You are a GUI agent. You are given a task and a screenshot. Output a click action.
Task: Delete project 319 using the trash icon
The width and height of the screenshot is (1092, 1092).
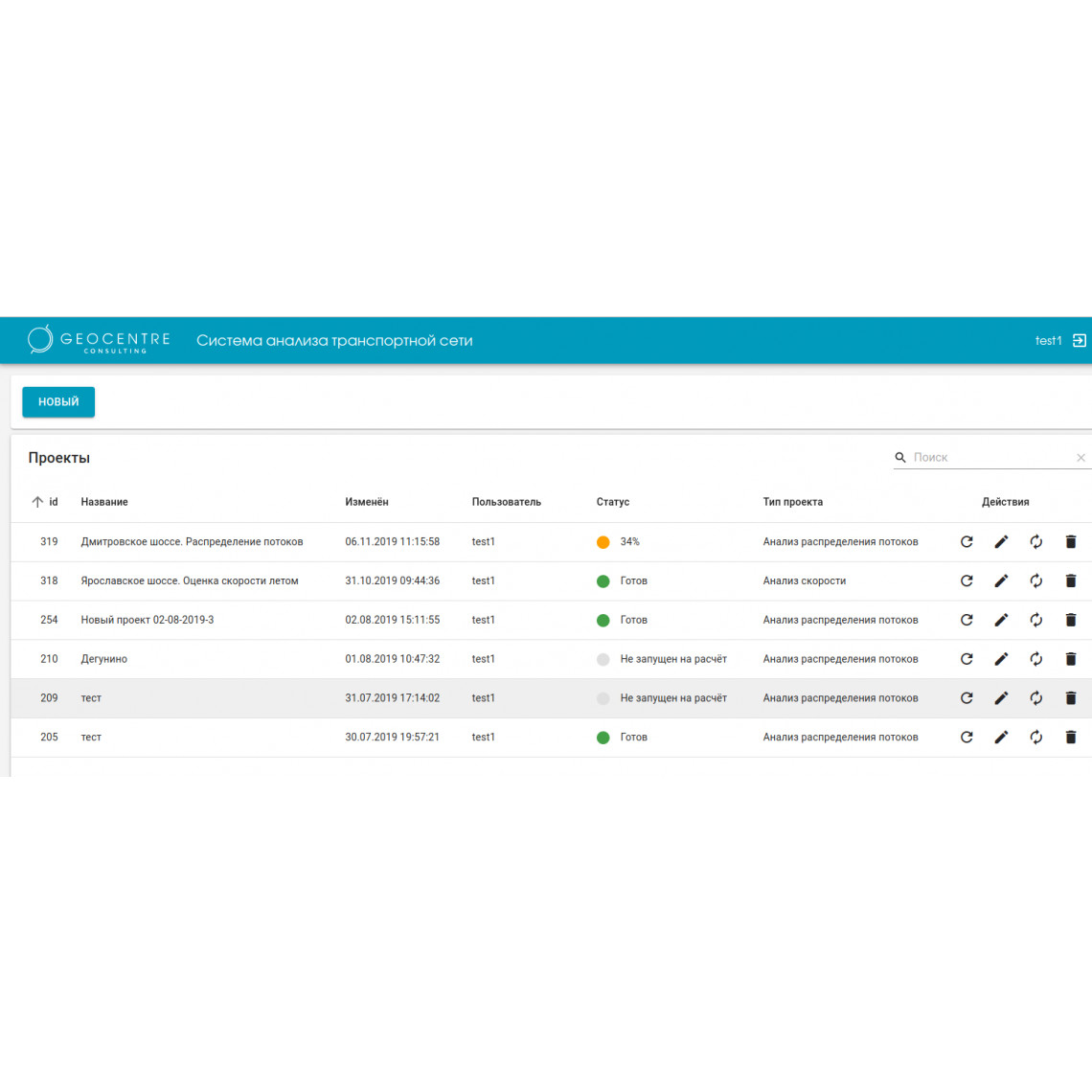click(x=1071, y=542)
